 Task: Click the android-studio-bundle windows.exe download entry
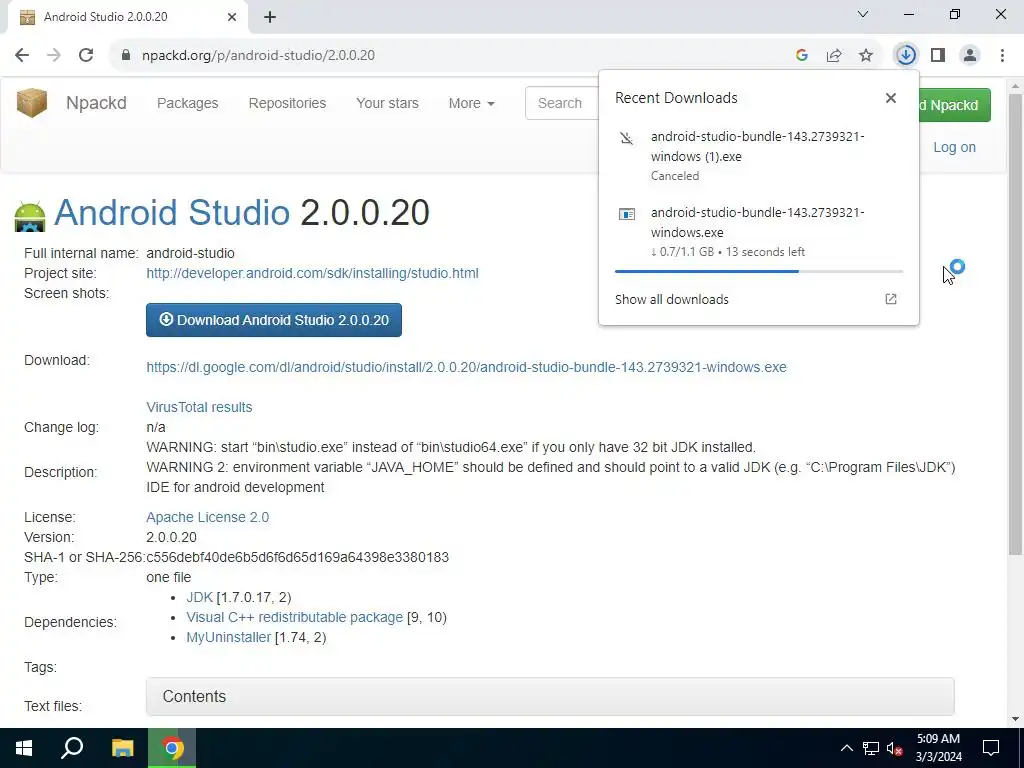(759, 232)
